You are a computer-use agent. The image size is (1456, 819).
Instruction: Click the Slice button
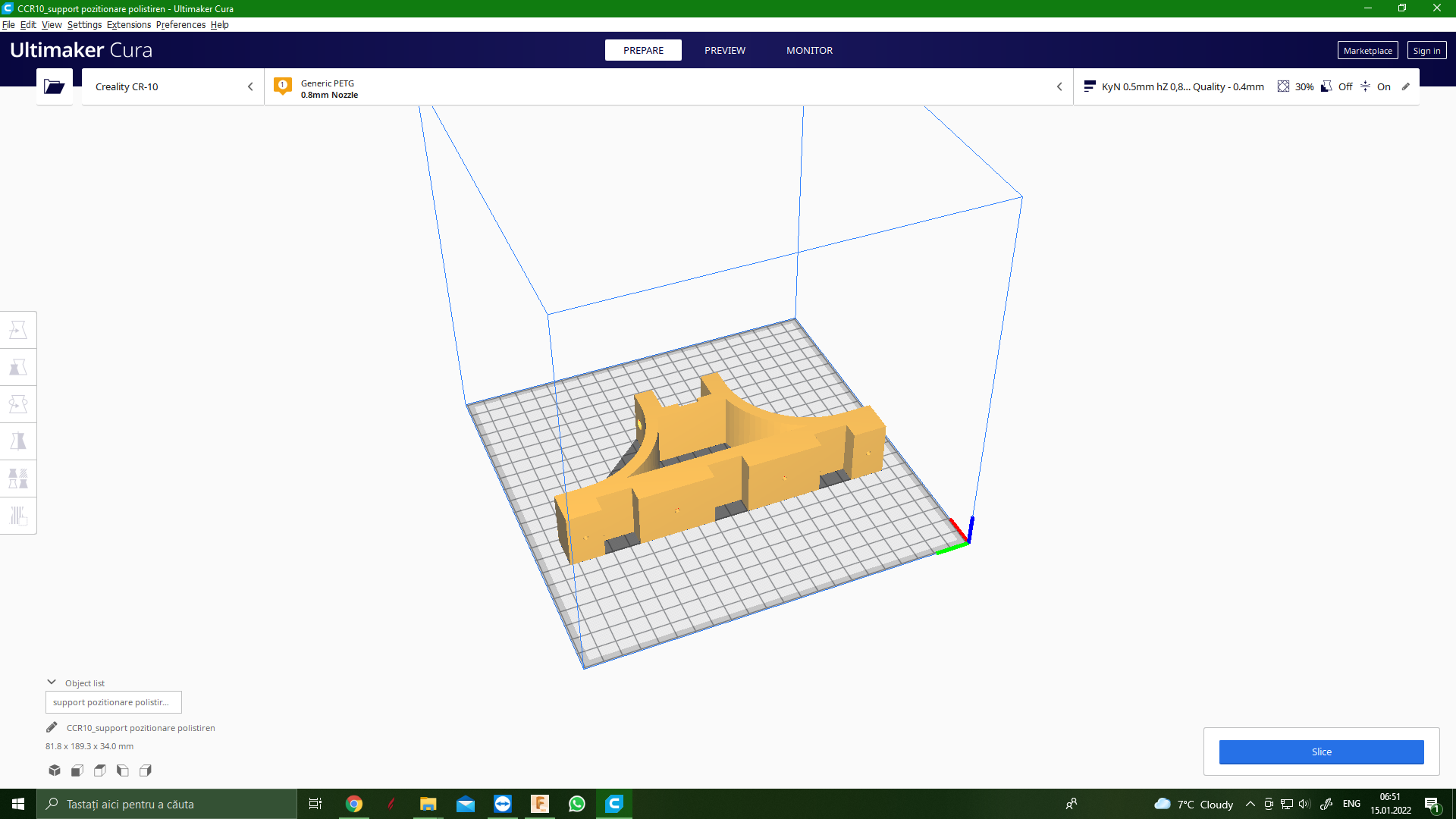point(1321,752)
